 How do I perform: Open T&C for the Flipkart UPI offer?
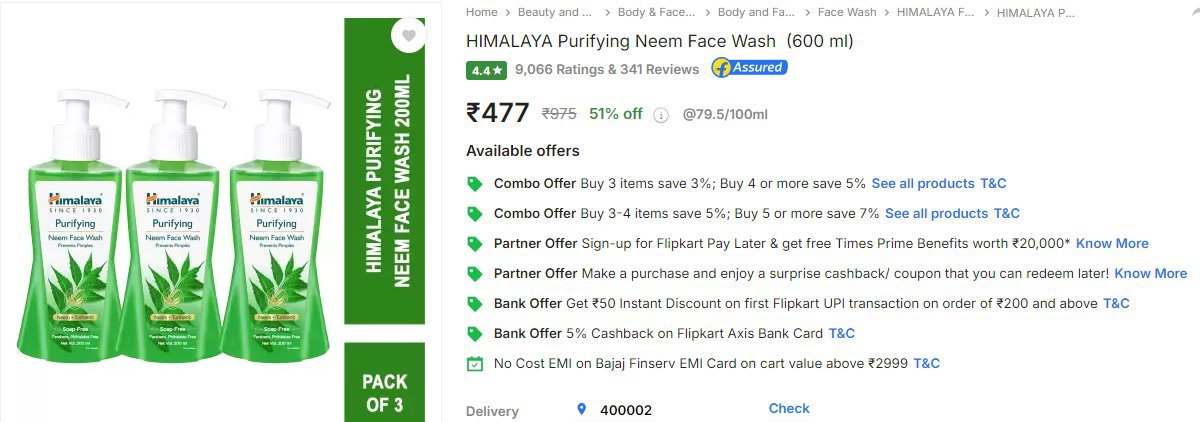[x=1116, y=303]
